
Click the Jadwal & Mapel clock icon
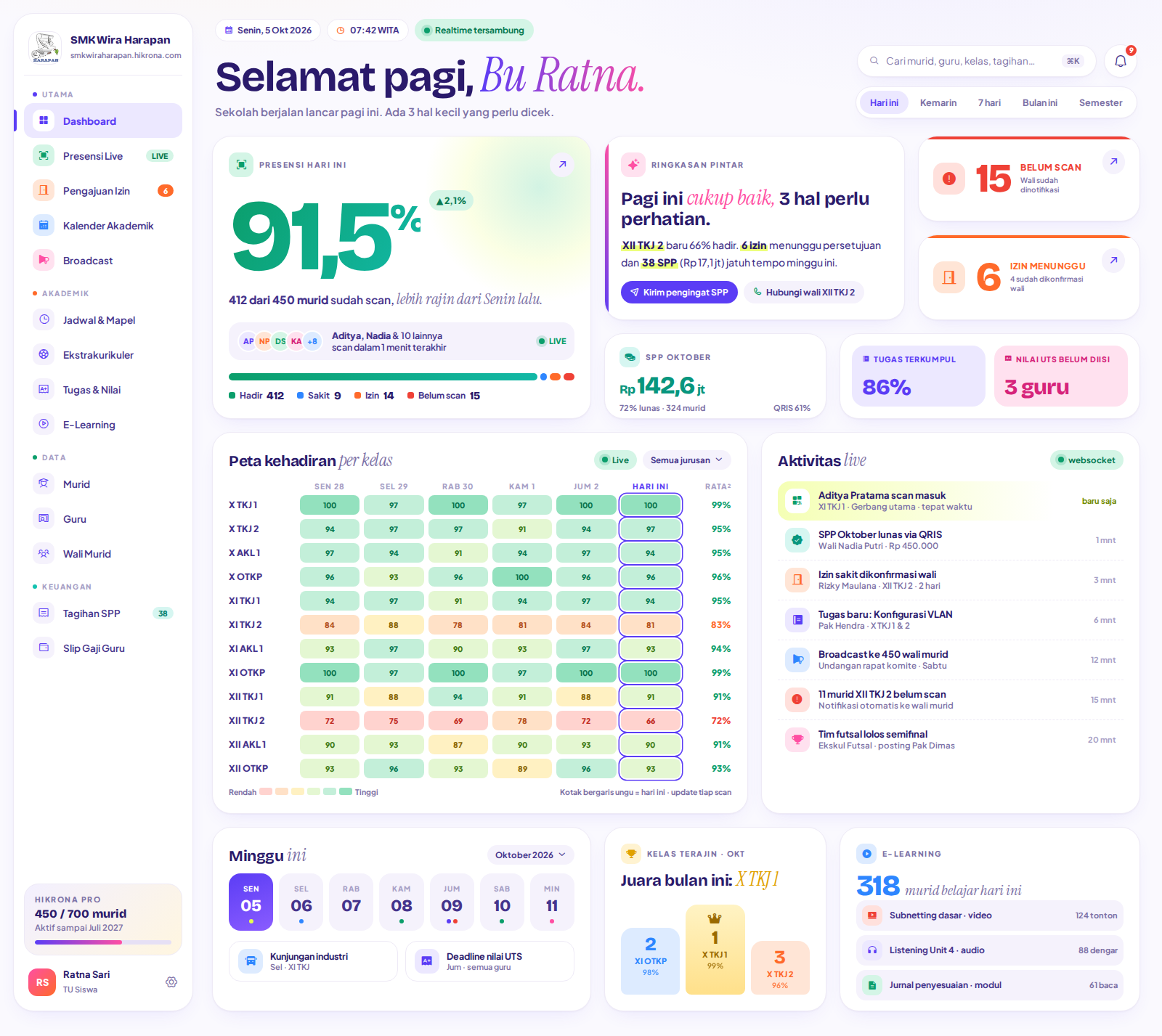tap(44, 319)
